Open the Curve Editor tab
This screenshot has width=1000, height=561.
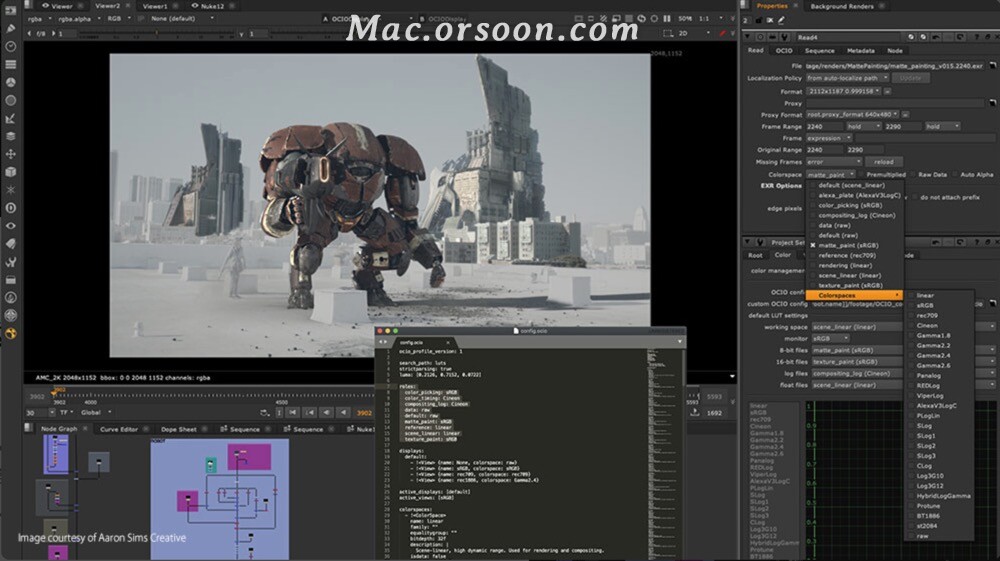pos(119,429)
